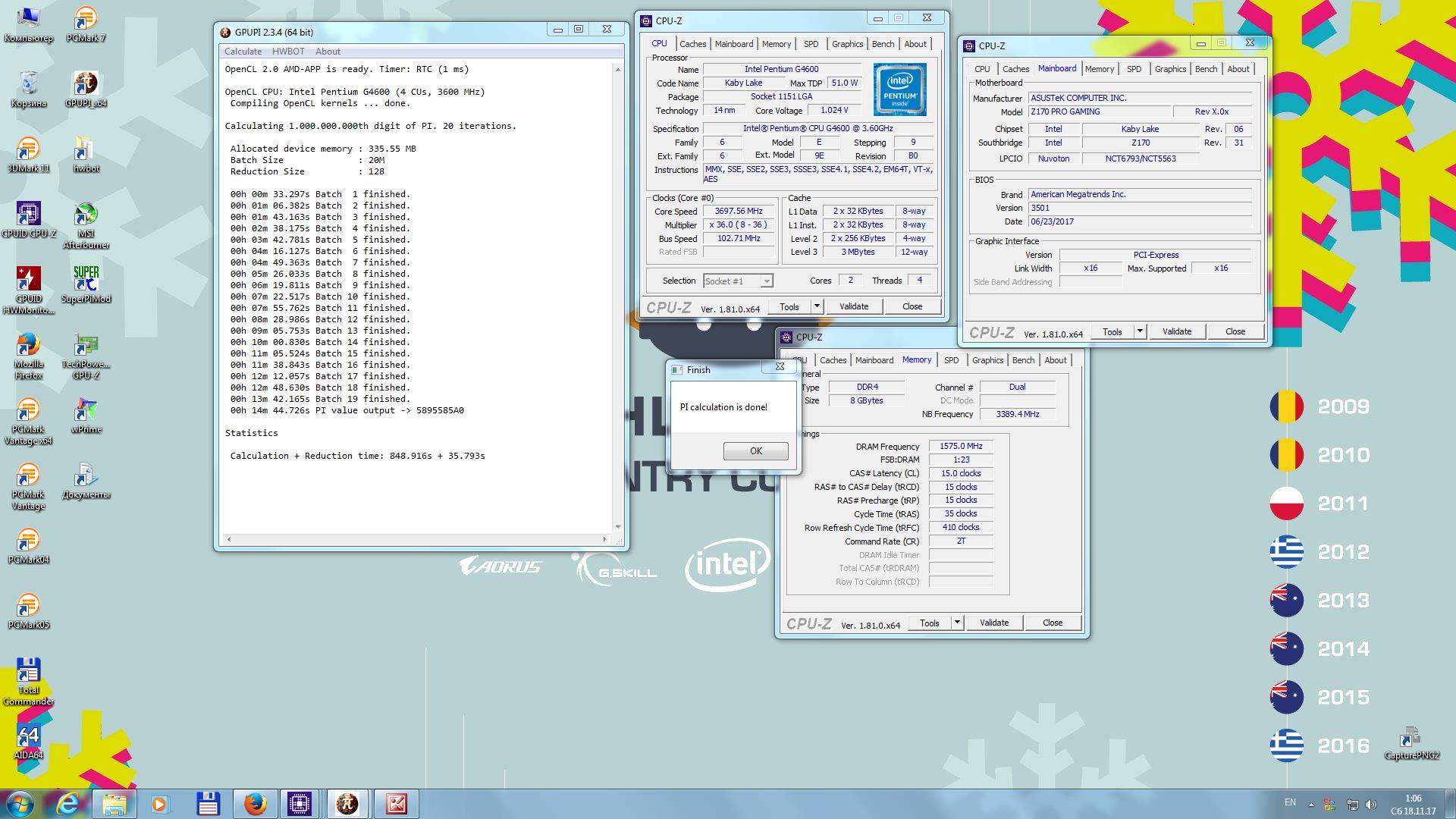Expand Tools dropdown arrow in Memory window
The width and height of the screenshot is (1456, 819).
[957, 623]
